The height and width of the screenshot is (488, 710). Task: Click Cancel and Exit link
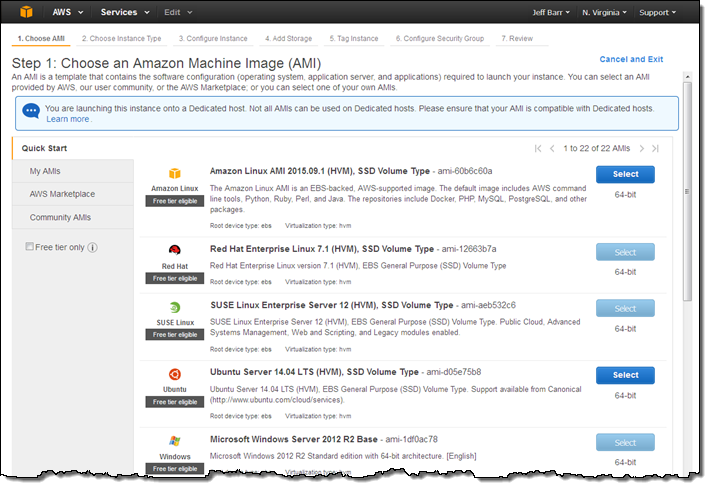point(631,60)
